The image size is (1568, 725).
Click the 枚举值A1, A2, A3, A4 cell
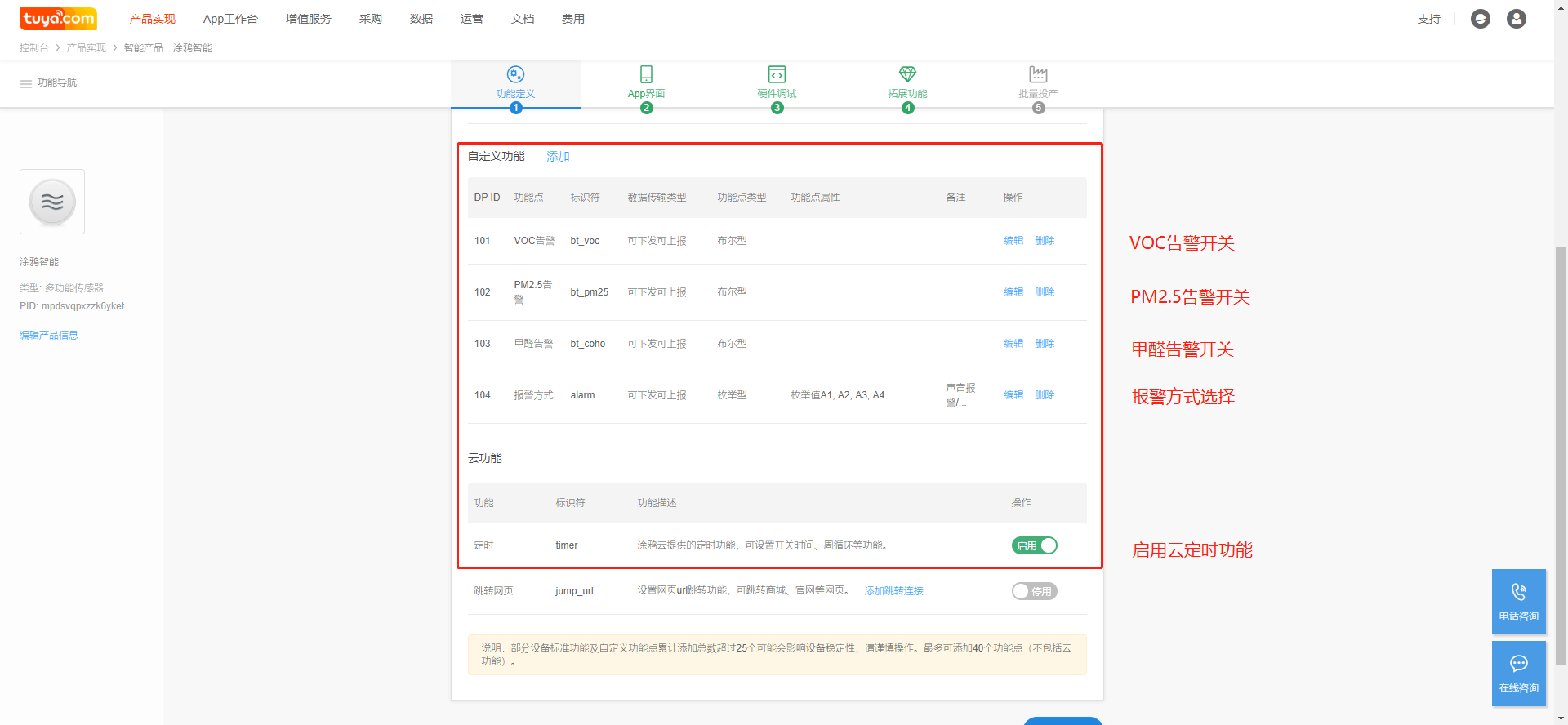tap(837, 395)
